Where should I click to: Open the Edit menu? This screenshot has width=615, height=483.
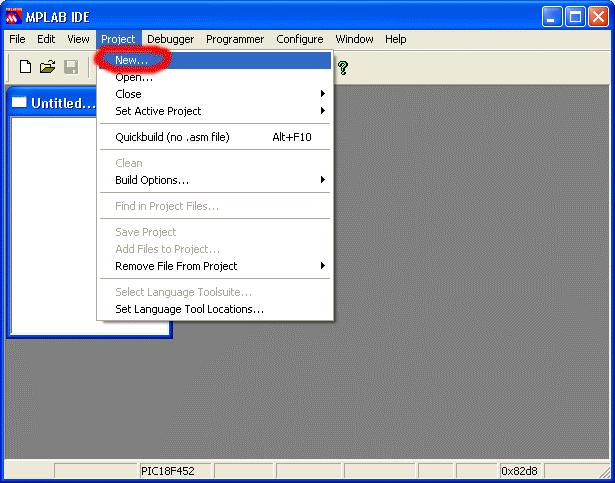point(46,39)
